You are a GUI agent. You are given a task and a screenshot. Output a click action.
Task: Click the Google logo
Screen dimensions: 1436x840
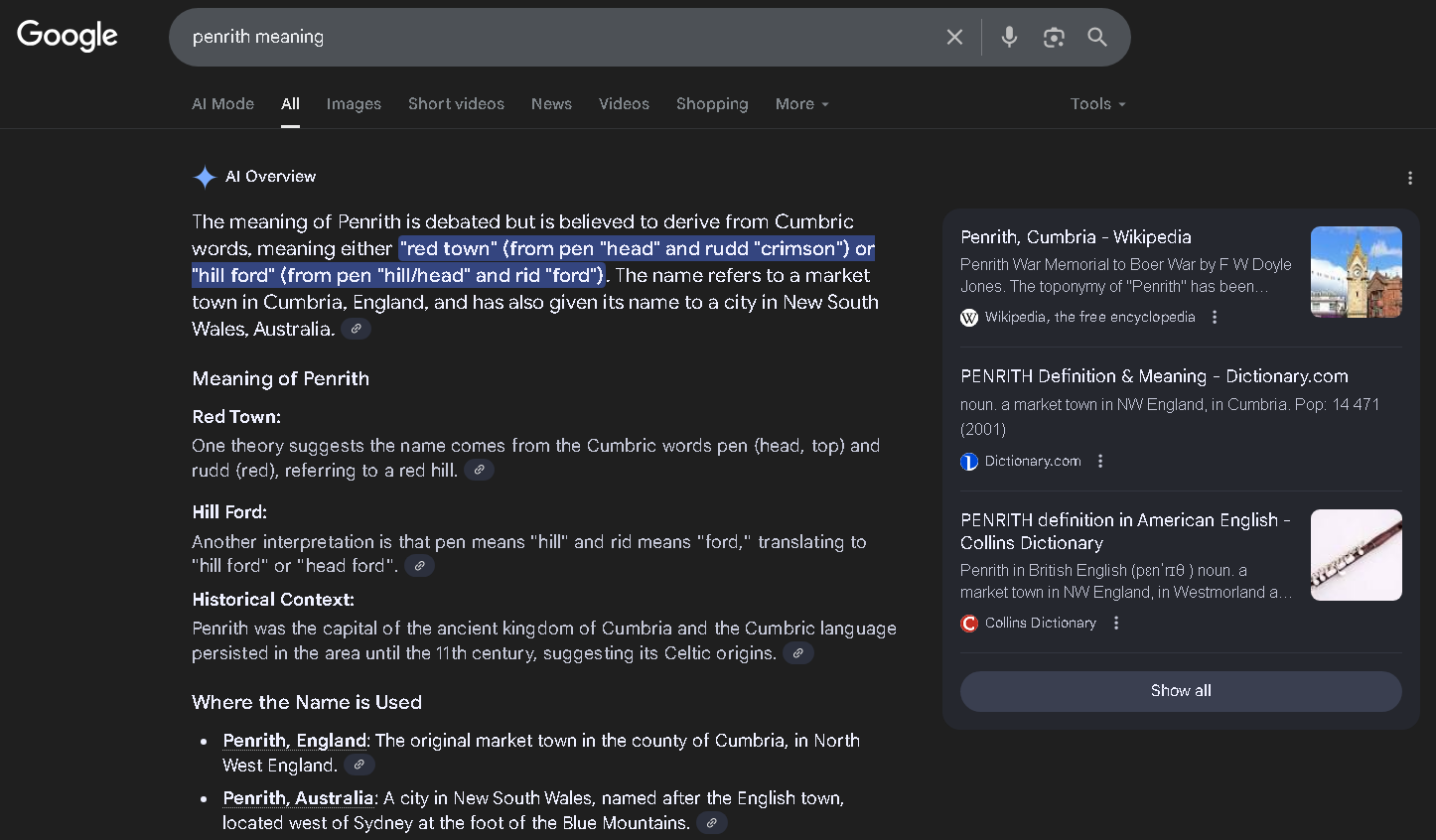pos(68,36)
